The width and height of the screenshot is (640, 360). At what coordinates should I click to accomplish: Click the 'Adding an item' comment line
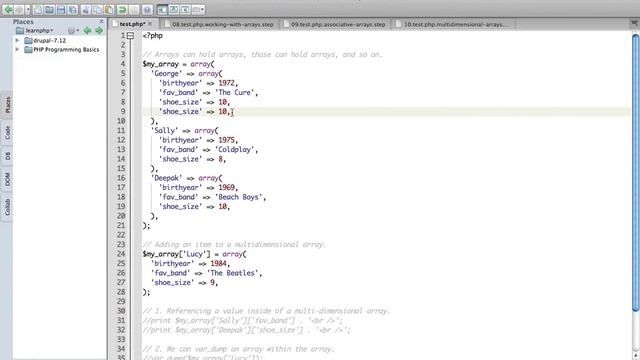[234, 244]
